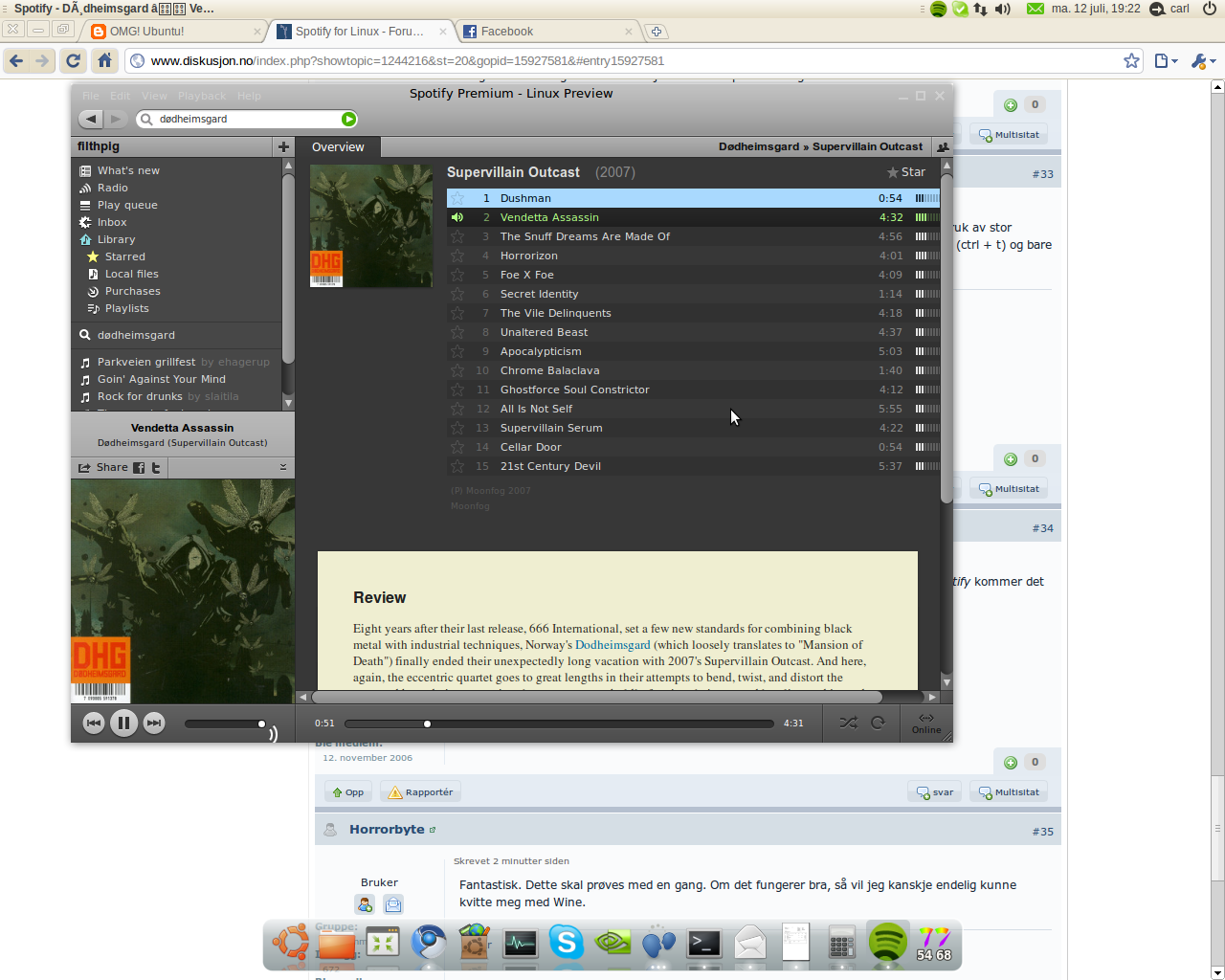Open What's new in sidebar
This screenshot has width=1225, height=980.
pos(128,170)
